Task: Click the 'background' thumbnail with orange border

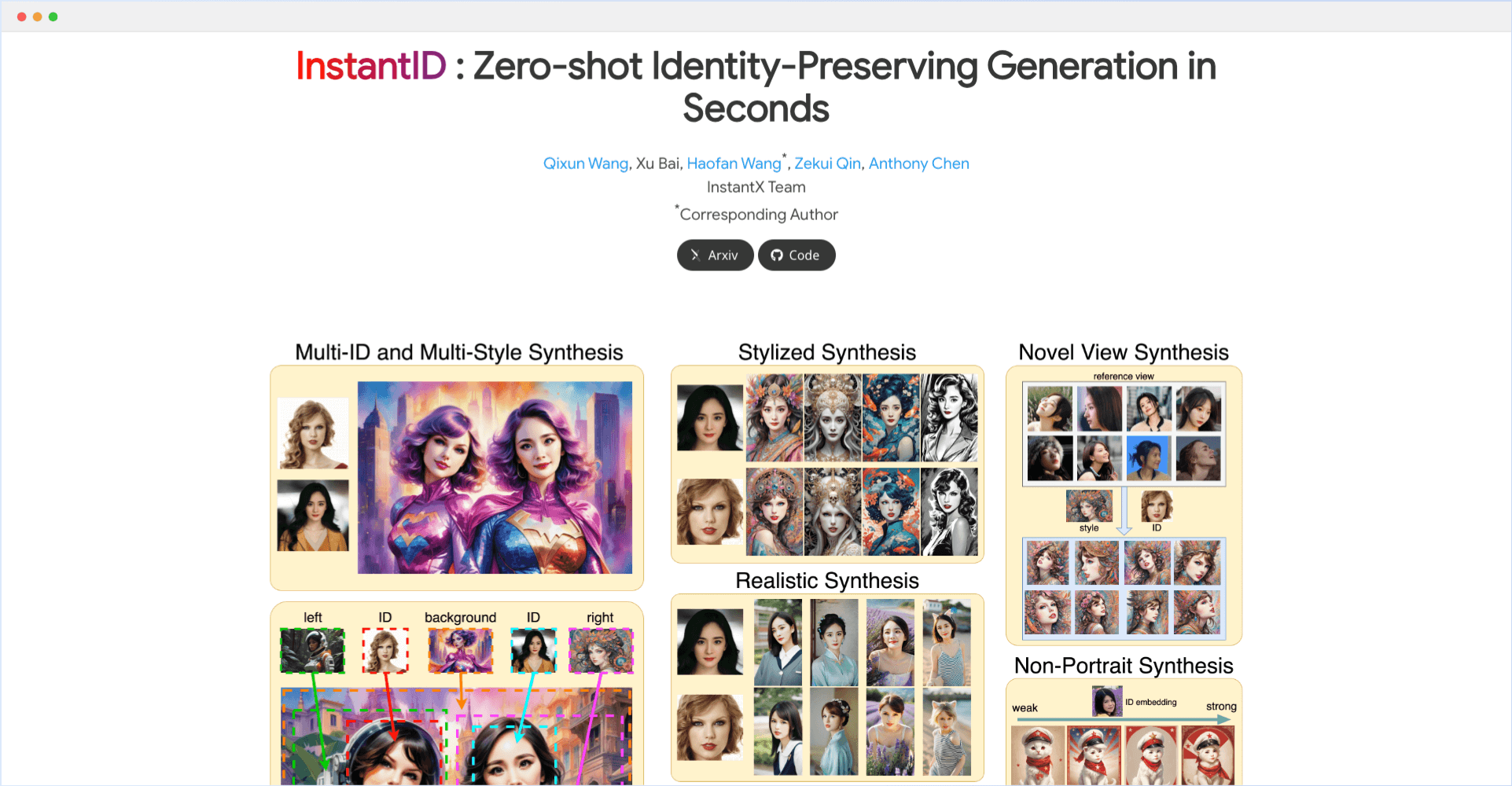Action: pos(461,650)
